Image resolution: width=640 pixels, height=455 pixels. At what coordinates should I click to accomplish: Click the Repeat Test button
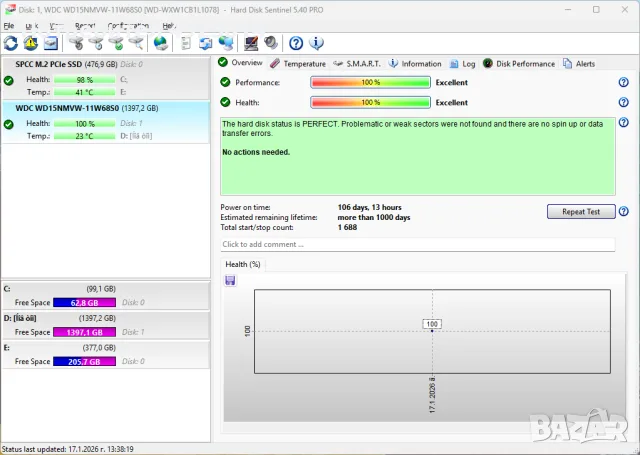click(581, 211)
